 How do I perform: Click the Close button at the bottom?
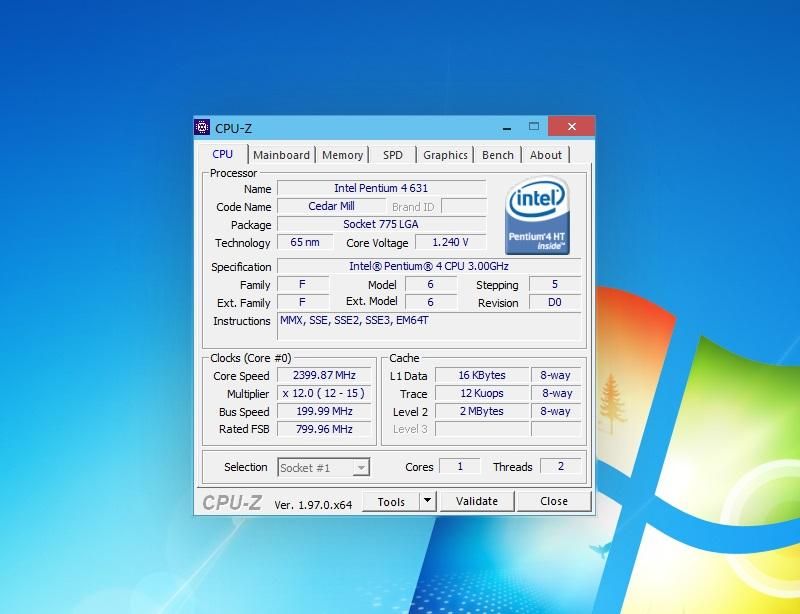[x=554, y=501]
